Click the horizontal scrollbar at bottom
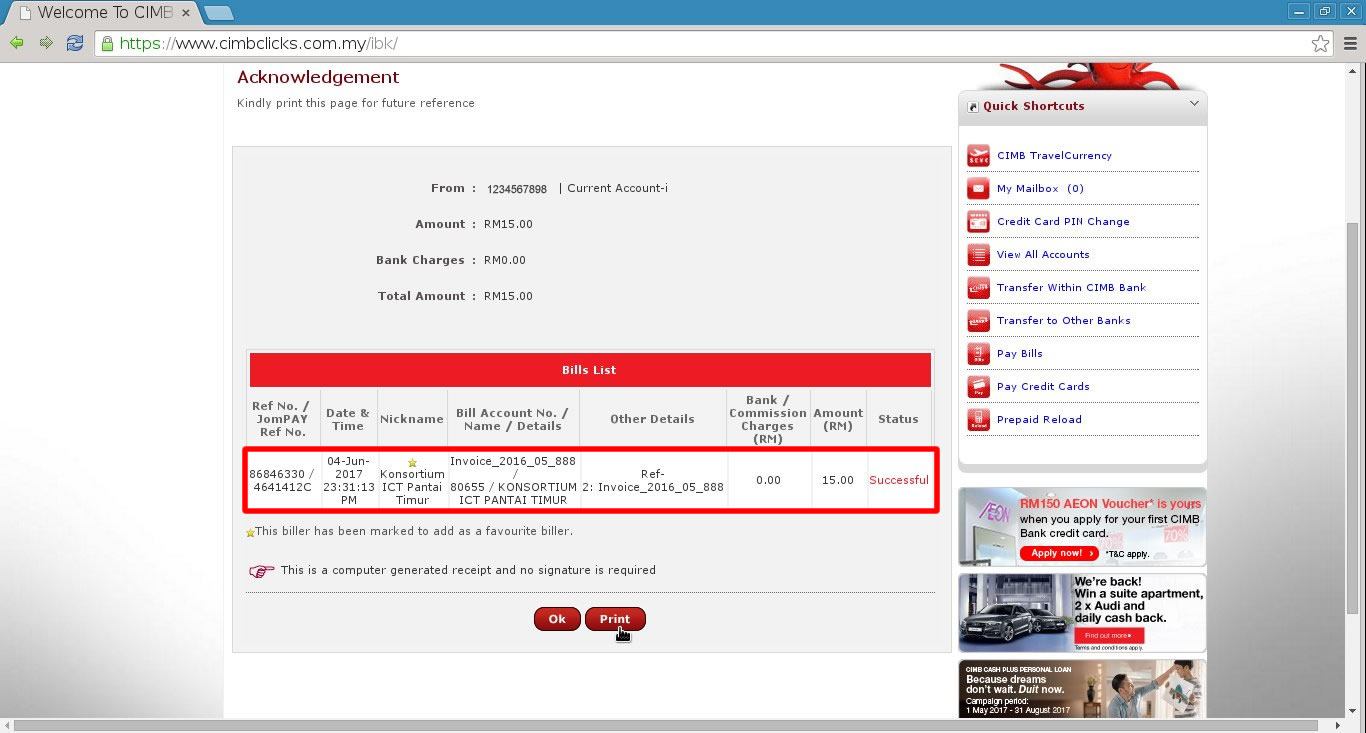This screenshot has width=1366, height=733. pos(664,725)
